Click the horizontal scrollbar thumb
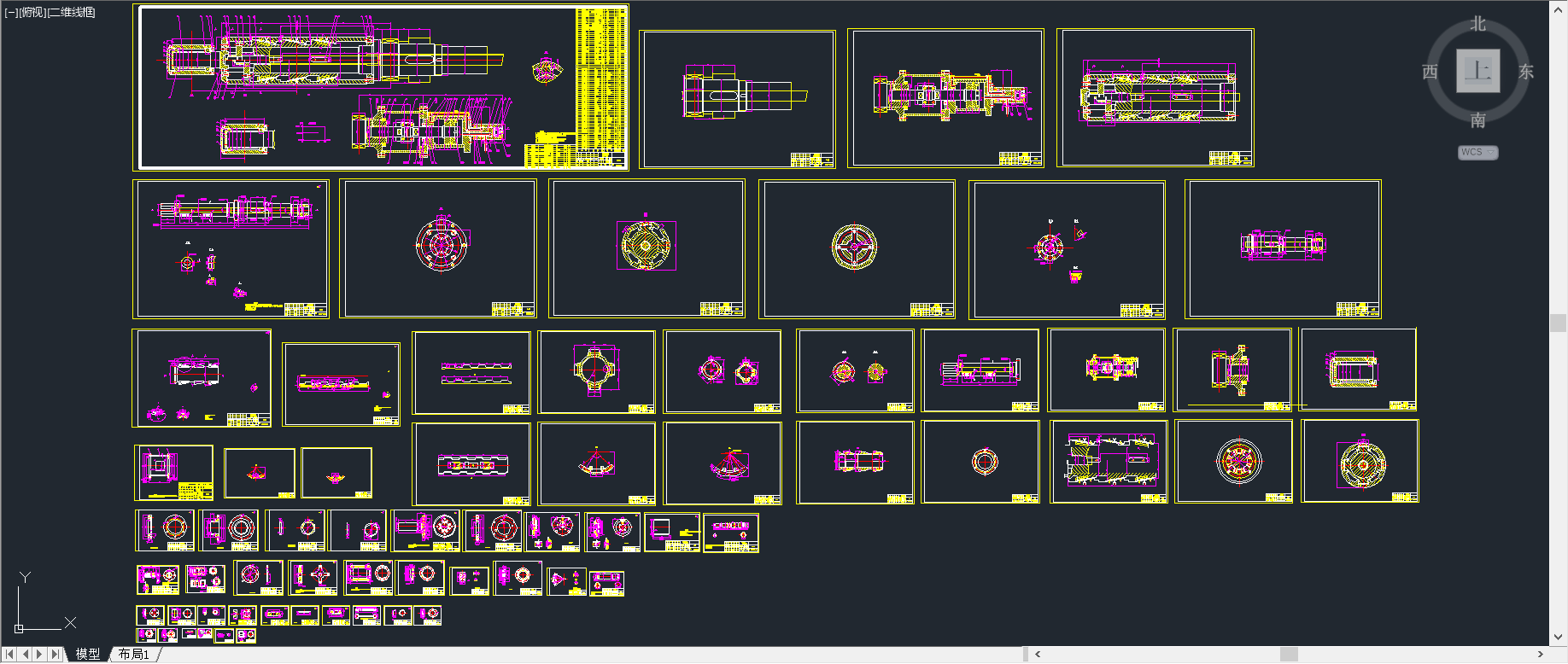This screenshot has width=1568, height=664. (1290, 655)
